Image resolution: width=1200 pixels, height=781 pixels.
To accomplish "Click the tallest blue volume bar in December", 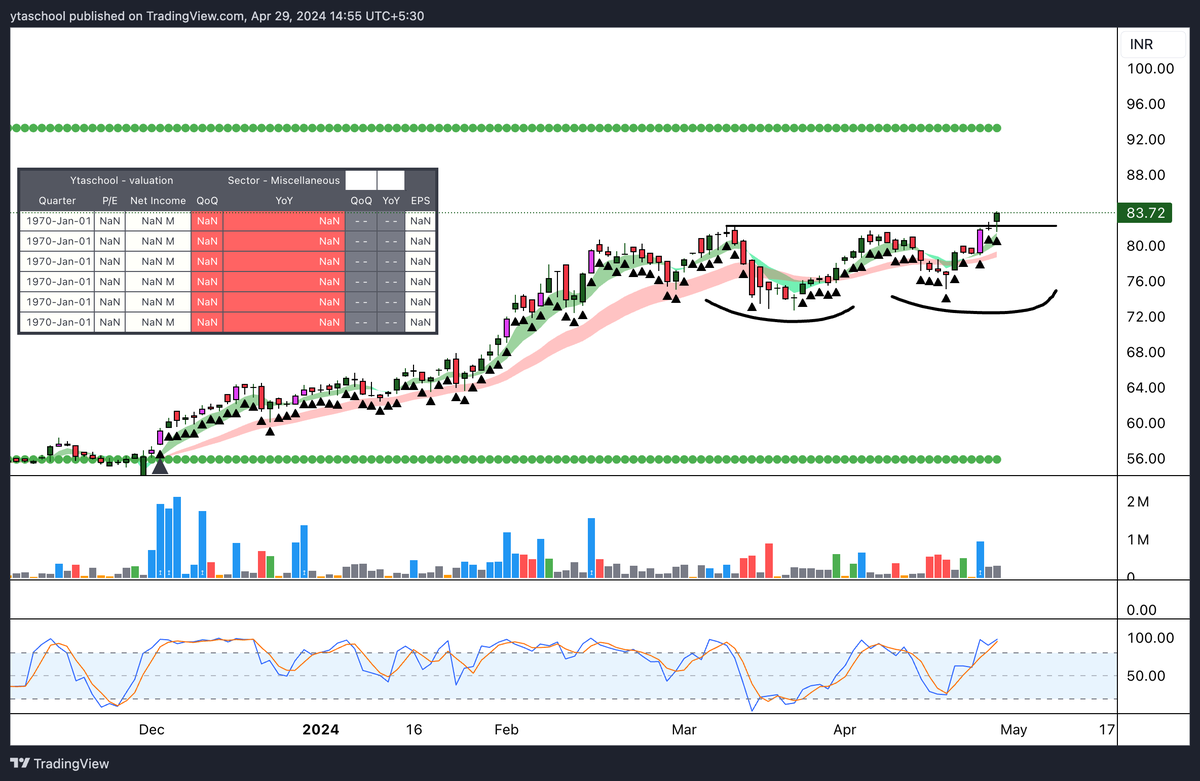I will [178, 537].
